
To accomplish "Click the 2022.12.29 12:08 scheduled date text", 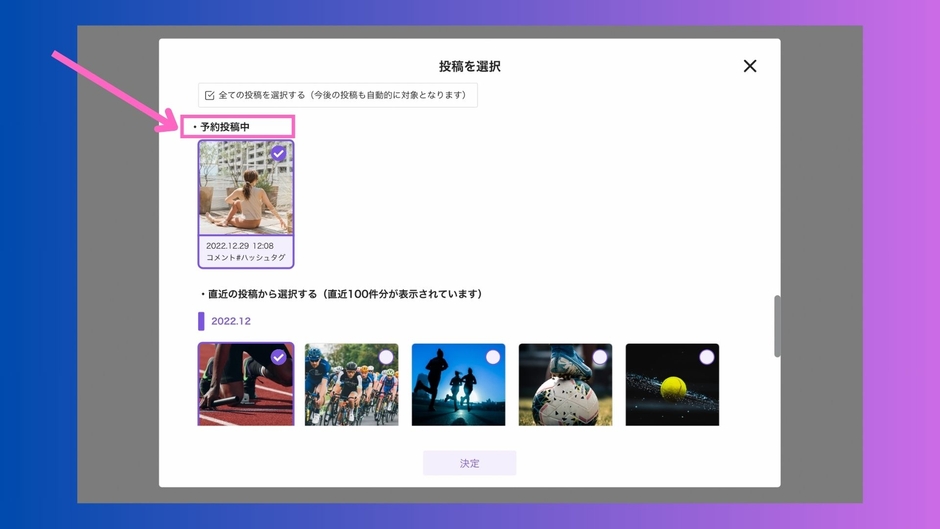I will (x=240, y=245).
